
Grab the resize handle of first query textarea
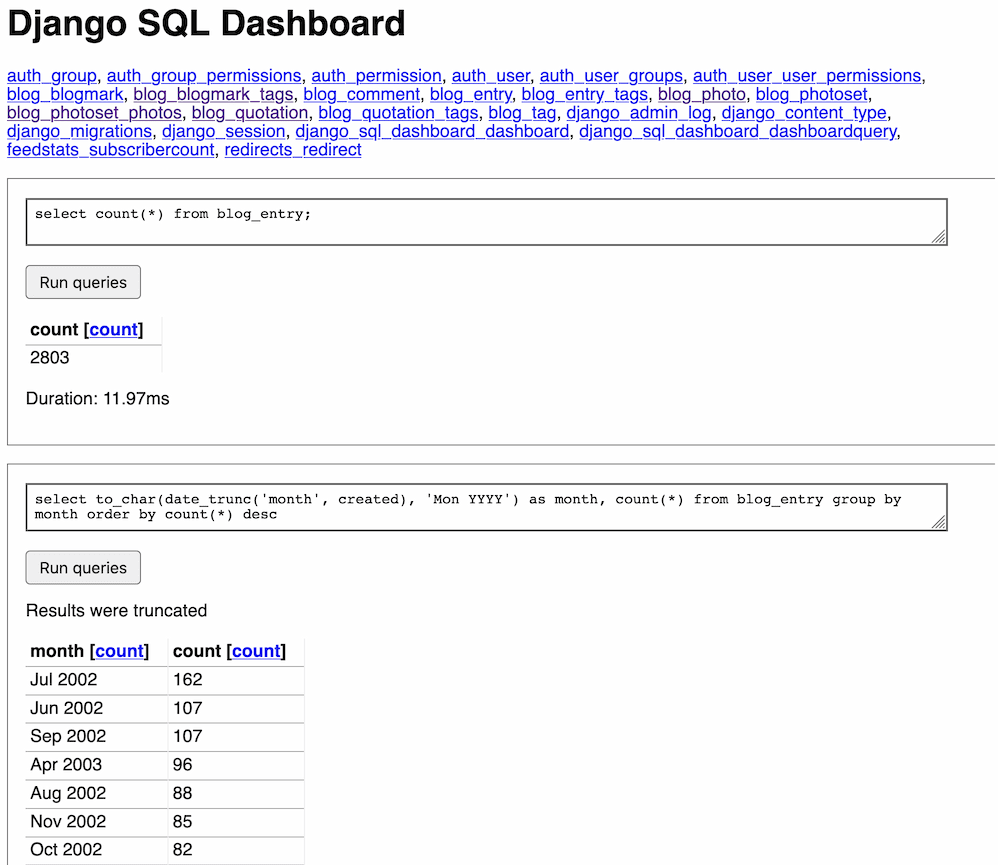[939, 237]
